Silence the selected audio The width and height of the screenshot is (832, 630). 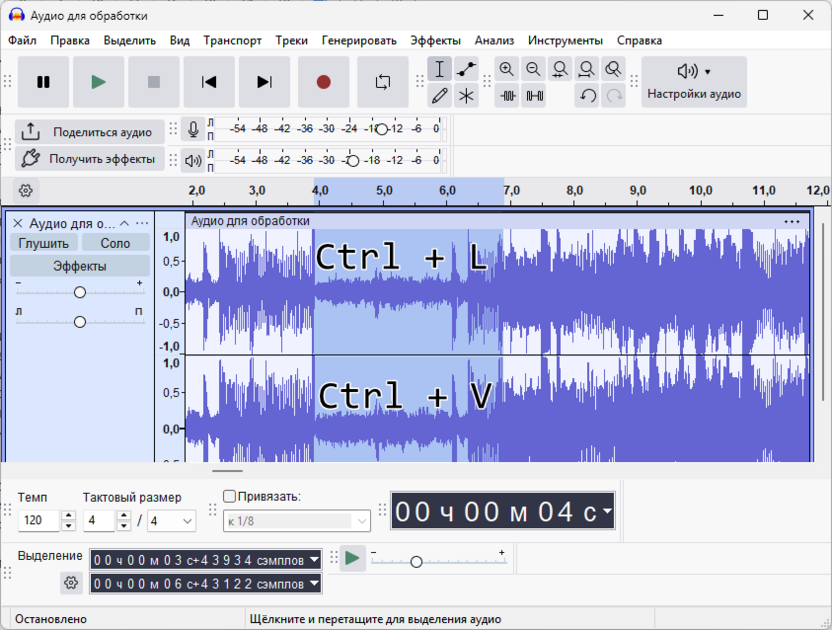534,96
